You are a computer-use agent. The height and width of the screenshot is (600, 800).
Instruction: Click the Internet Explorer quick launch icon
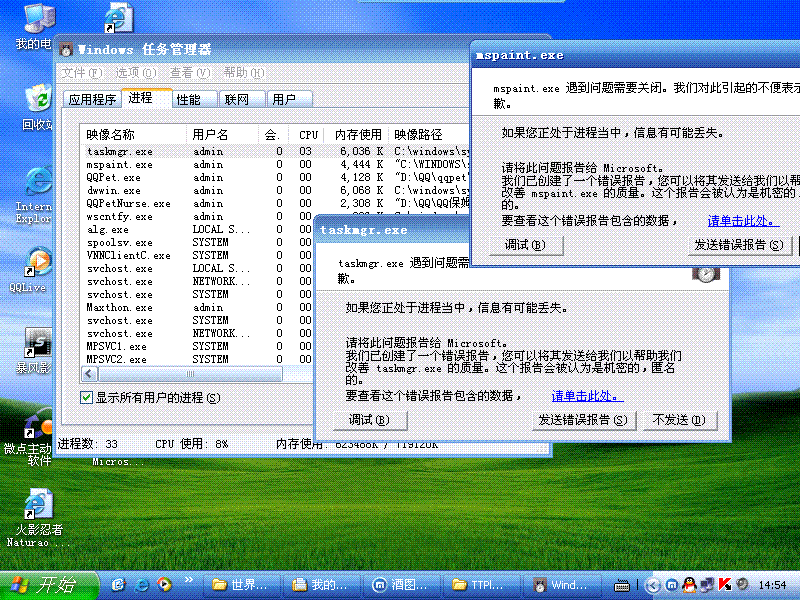click(x=141, y=584)
